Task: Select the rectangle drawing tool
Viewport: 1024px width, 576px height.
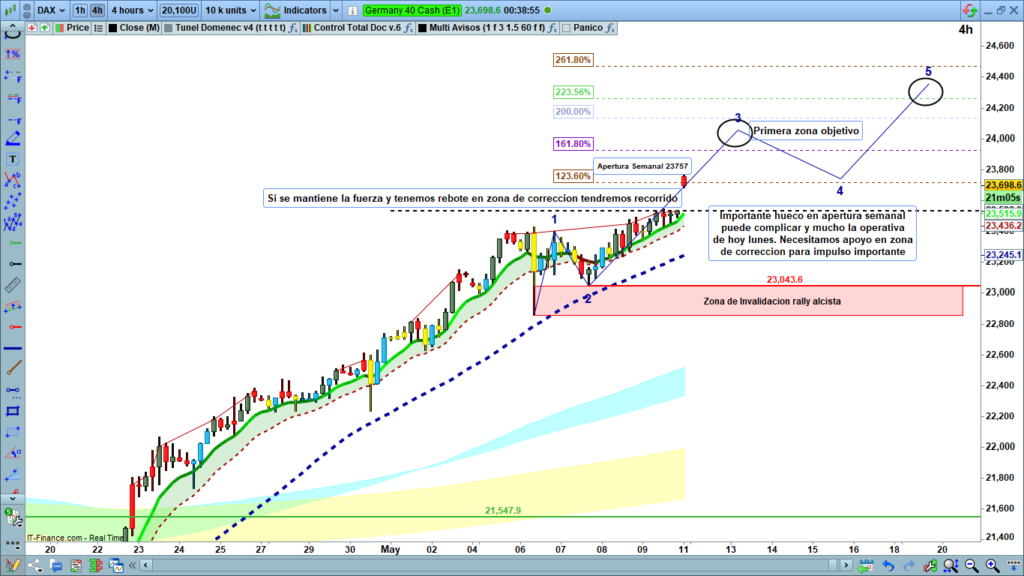Action: pyautogui.click(x=13, y=411)
